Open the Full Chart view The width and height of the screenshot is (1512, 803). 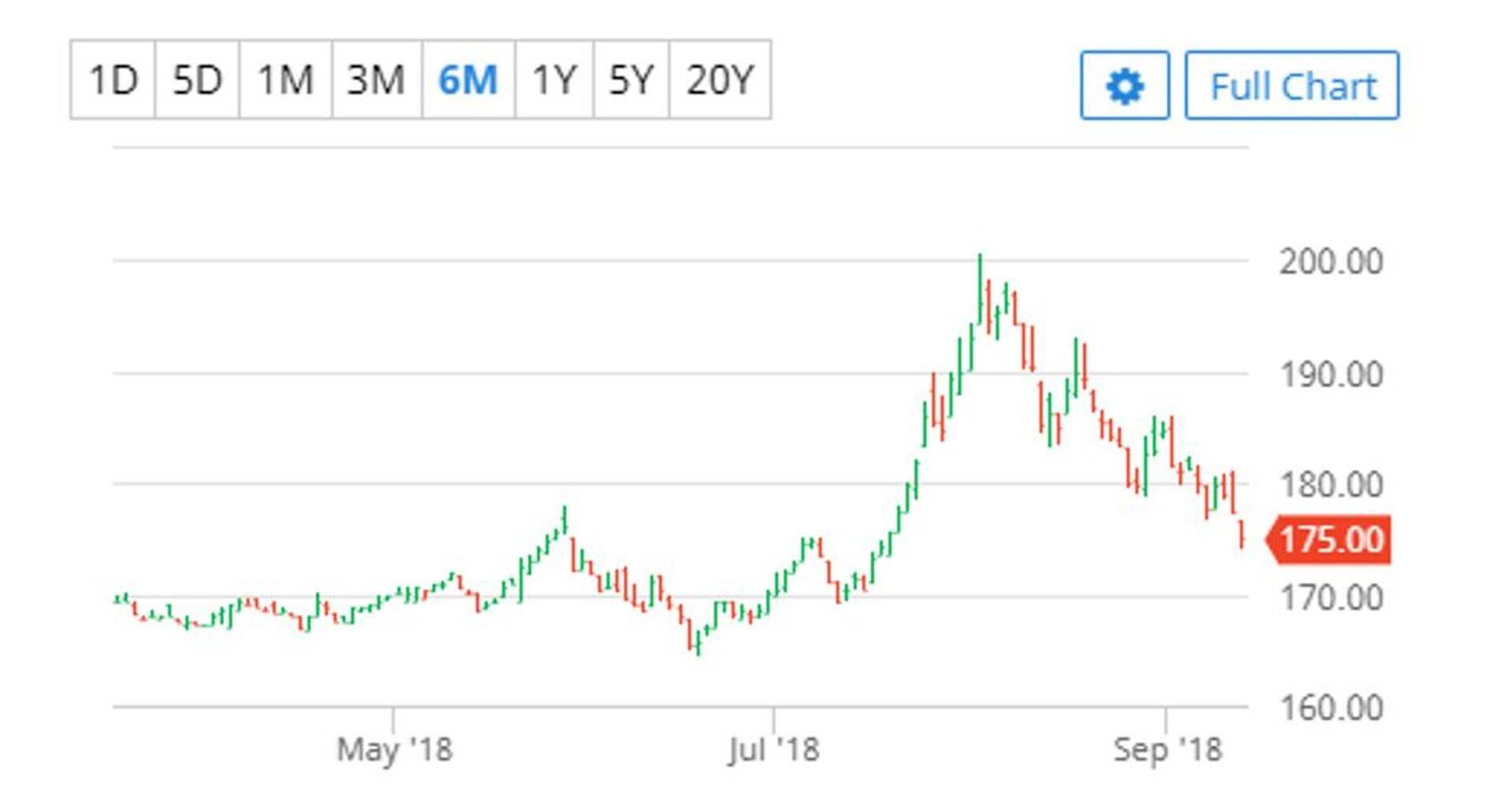1291,86
